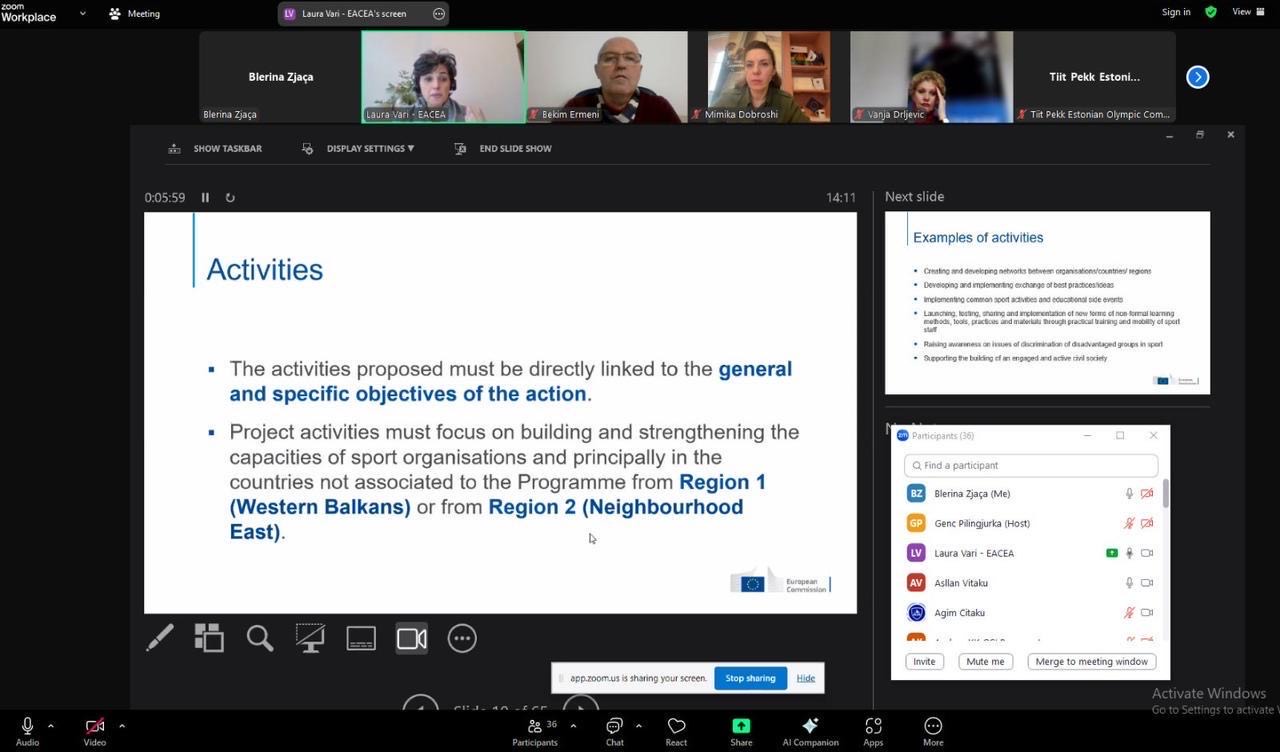
Task: Click Laura Vari microphone icon in list
Action: coord(1129,553)
